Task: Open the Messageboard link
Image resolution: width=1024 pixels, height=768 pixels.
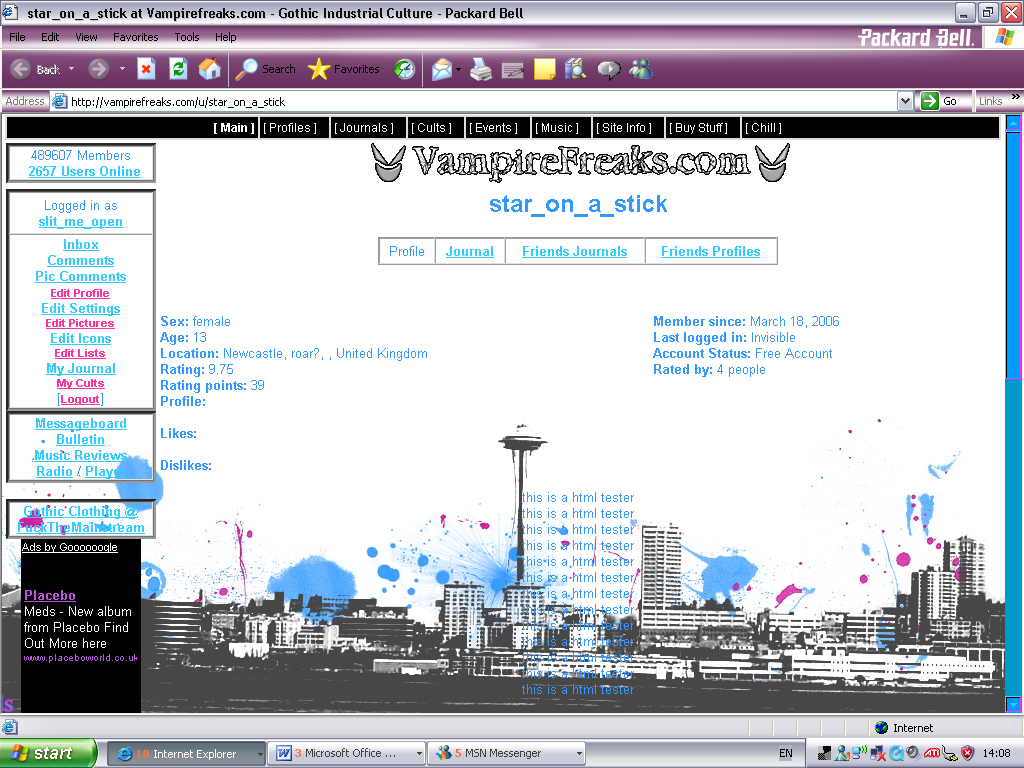Action: pos(81,423)
